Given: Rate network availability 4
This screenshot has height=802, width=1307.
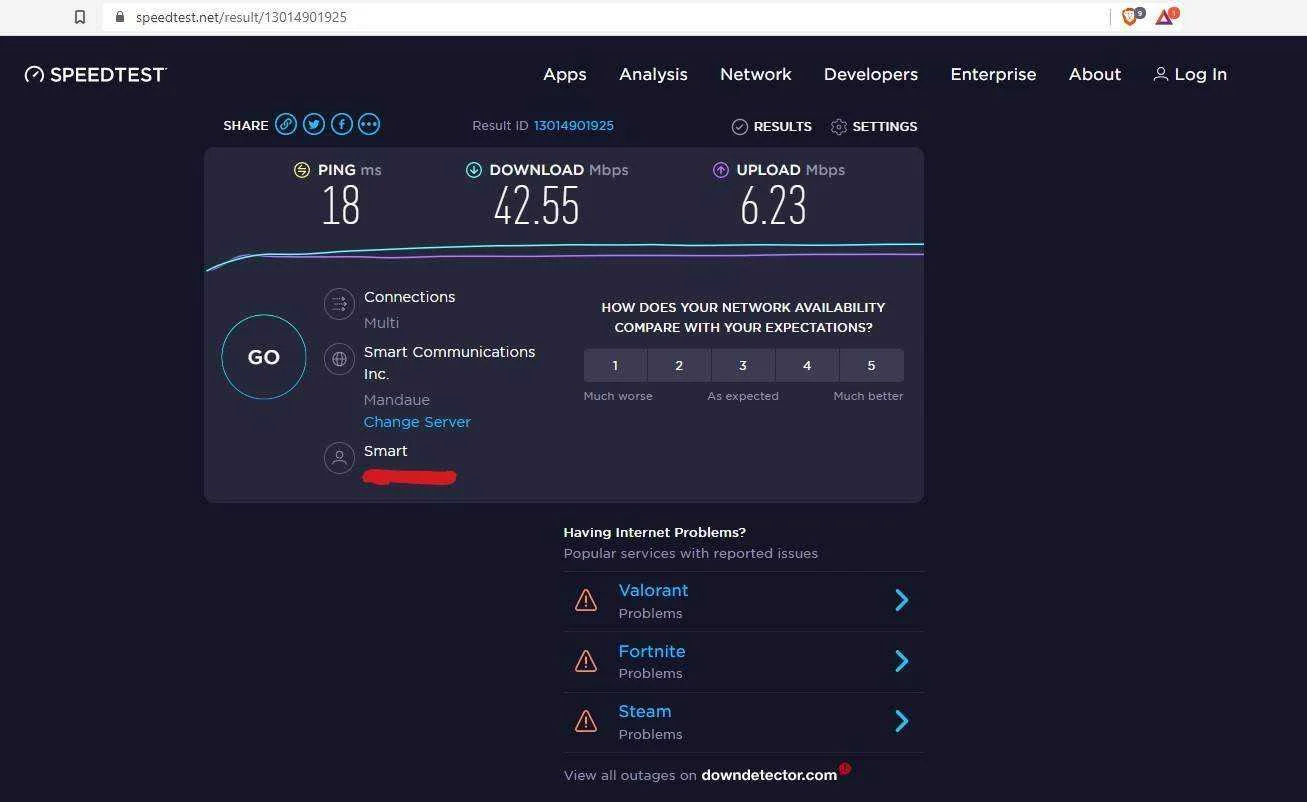Looking at the screenshot, I should tap(807, 365).
